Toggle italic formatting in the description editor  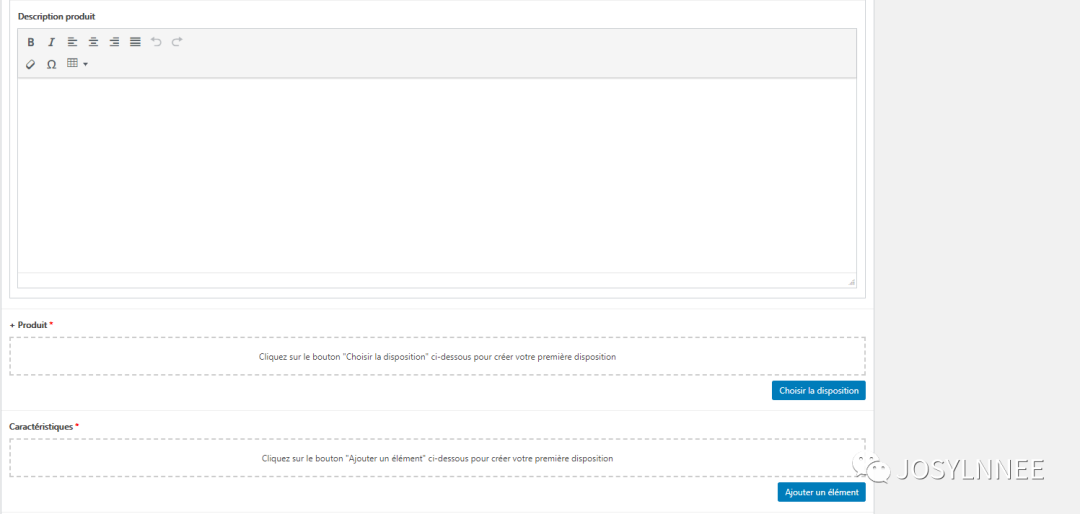pos(51,42)
